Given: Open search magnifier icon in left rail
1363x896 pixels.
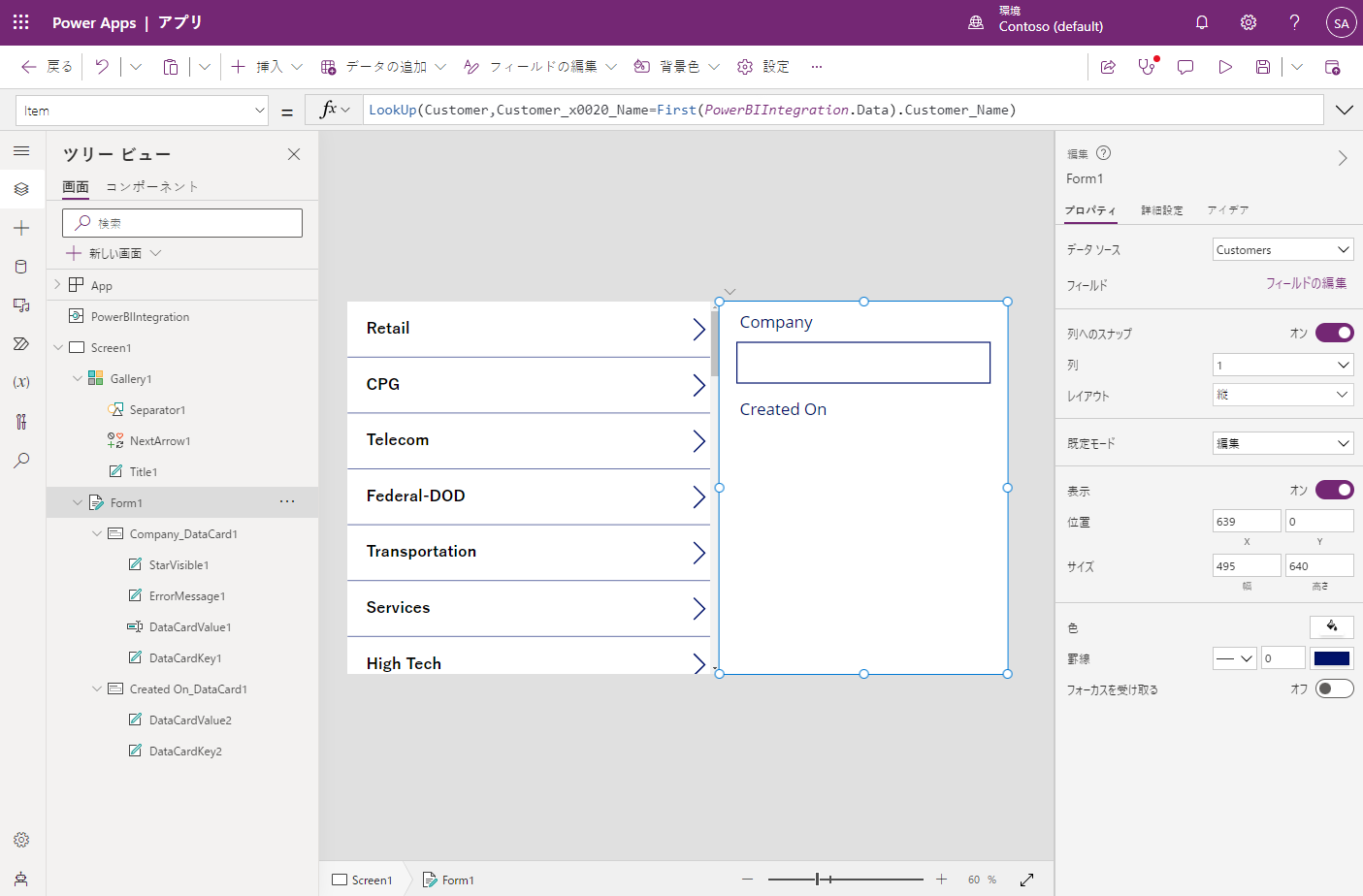Looking at the screenshot, I should 21,461.
